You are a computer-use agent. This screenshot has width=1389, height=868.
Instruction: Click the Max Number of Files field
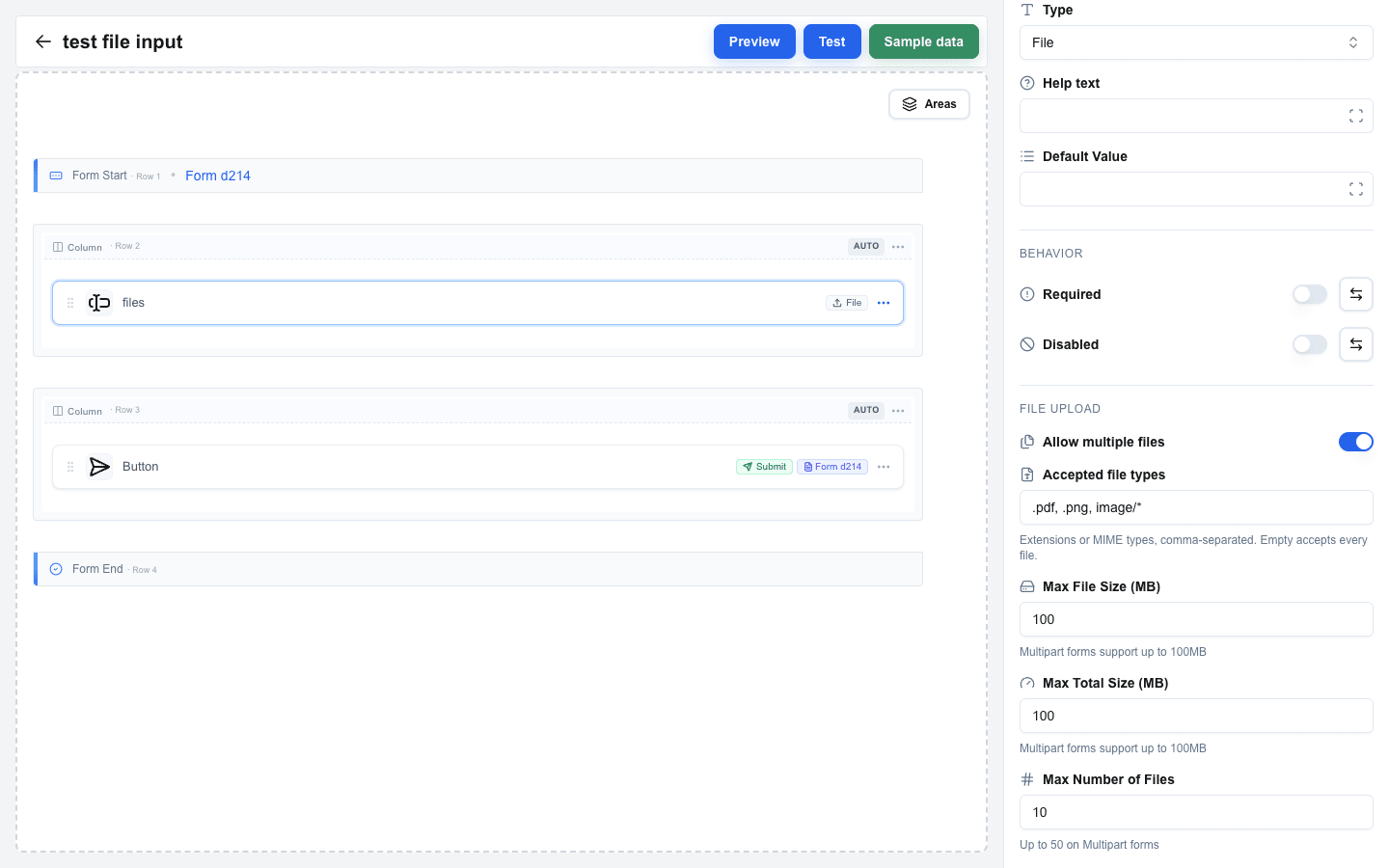1196,812
